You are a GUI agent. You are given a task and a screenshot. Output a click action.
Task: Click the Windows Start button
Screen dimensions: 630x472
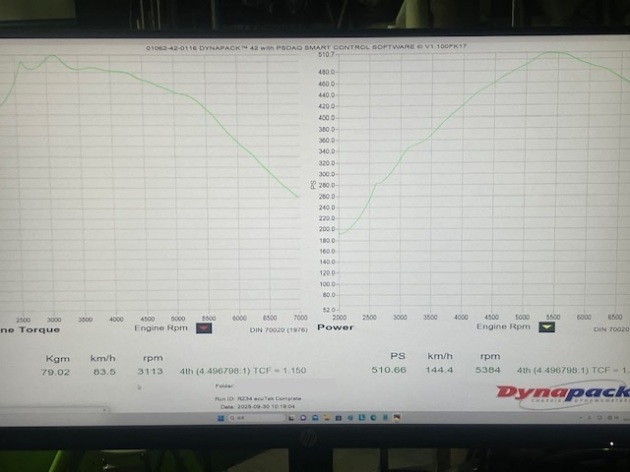(220, 418)
